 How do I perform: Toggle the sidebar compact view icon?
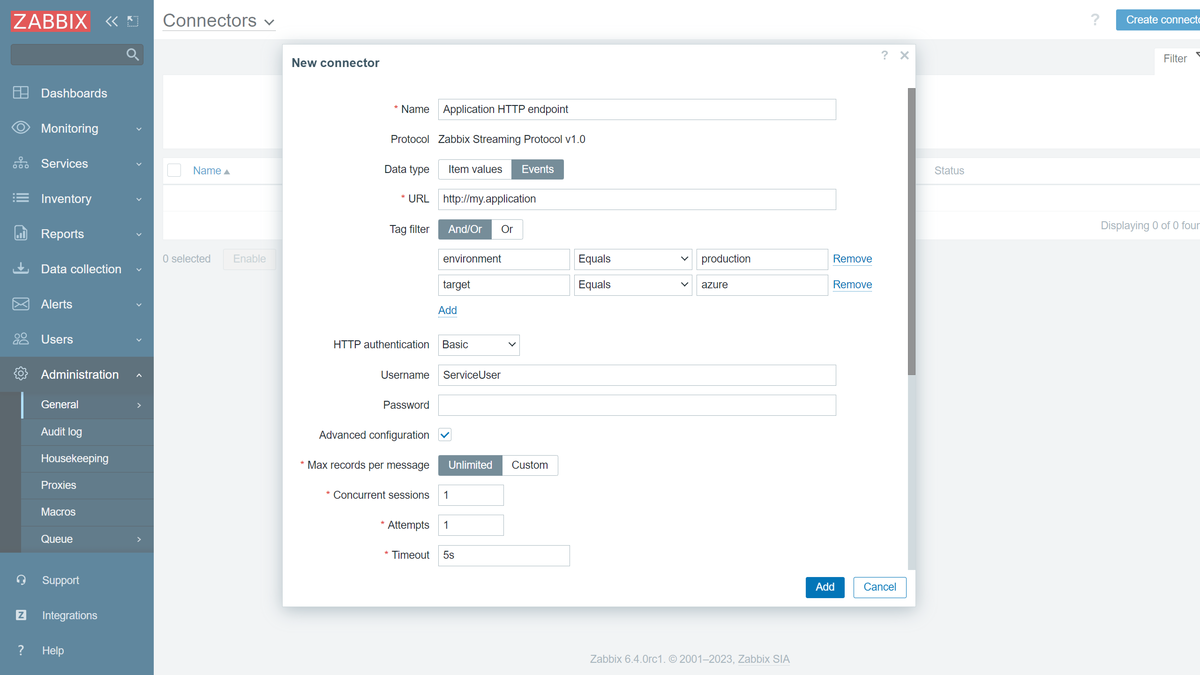[133, 21]
